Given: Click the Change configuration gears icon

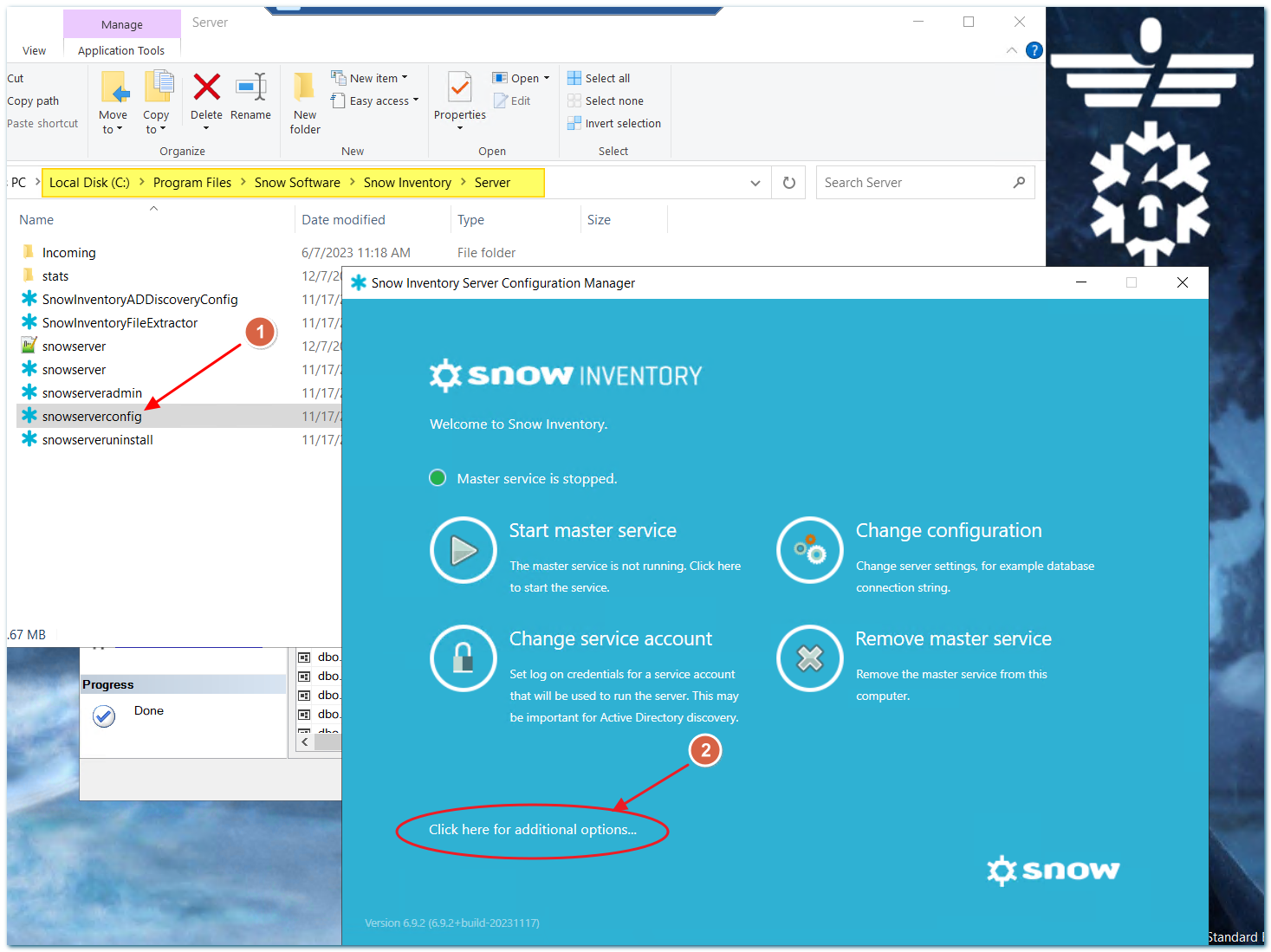Looking at the screenshot, I should (810, 550).
